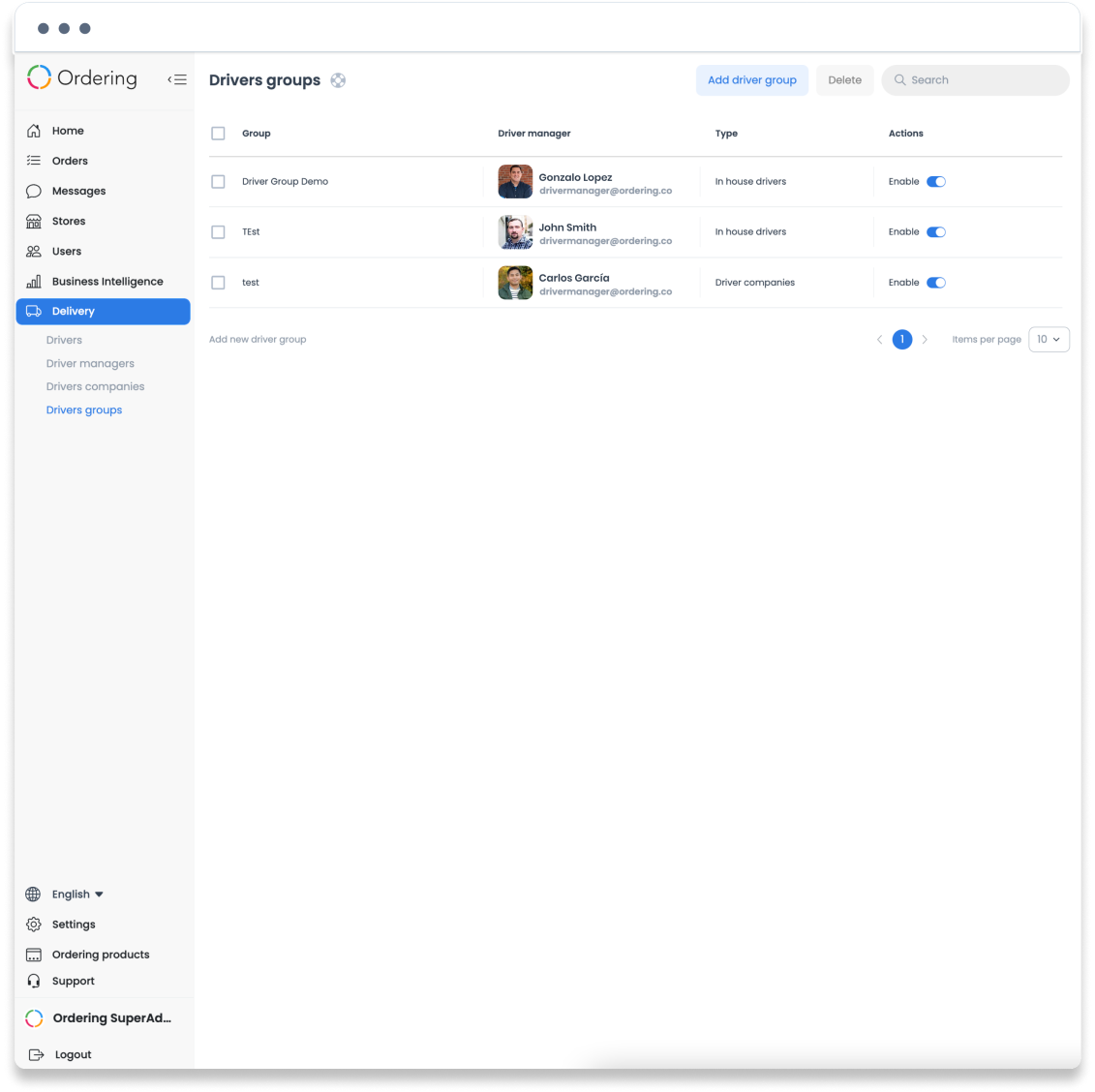This screenshot has height=1092, width=1095.
Task: Click the Driver Group Demo name
Action: (285, 182)
